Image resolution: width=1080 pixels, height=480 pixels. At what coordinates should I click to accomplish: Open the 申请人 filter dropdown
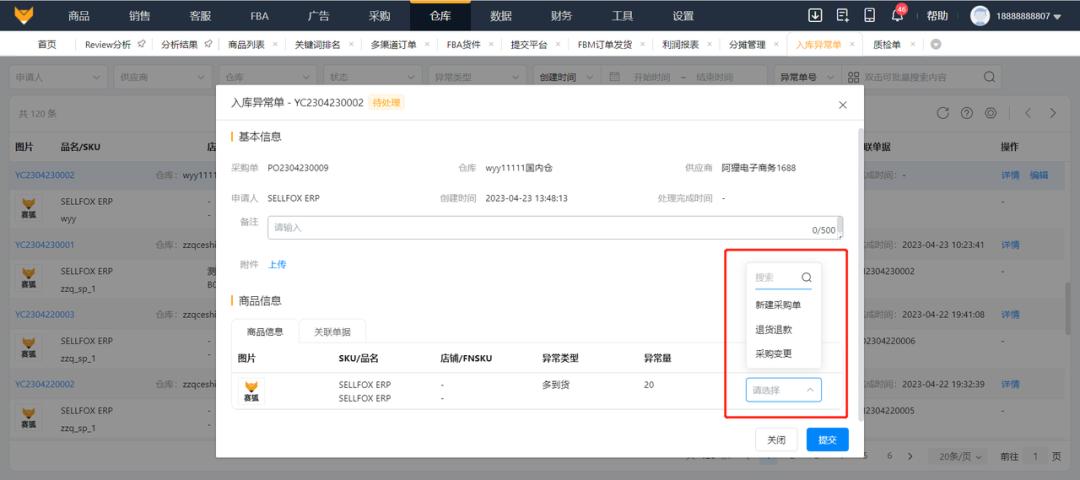tap(59, 77)
